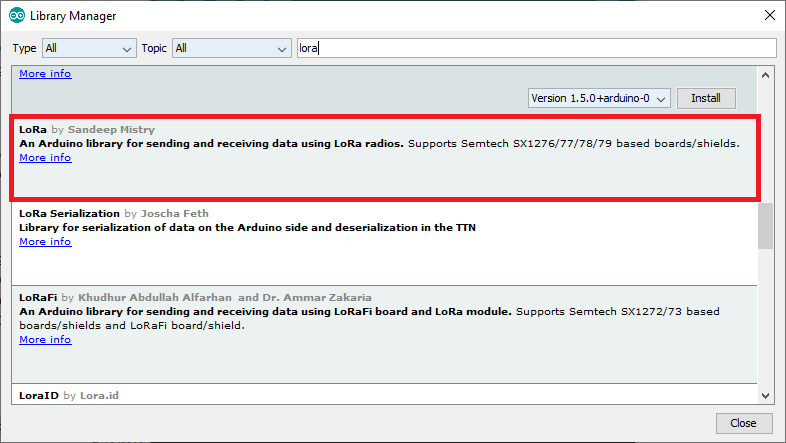
Task: Open More info under LoRa Serialization
Action: [45, 242]
